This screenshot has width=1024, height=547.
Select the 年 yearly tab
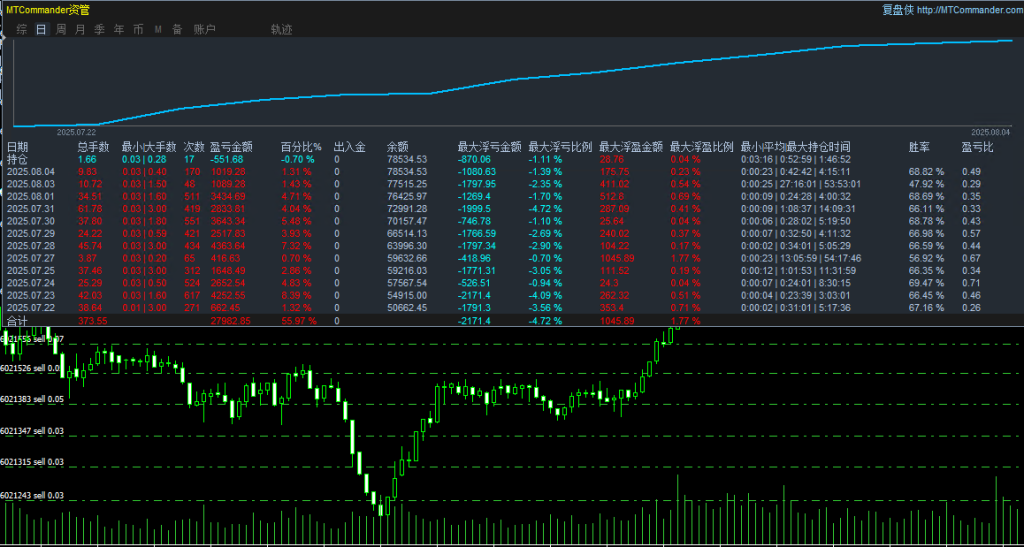pos(119,30)
